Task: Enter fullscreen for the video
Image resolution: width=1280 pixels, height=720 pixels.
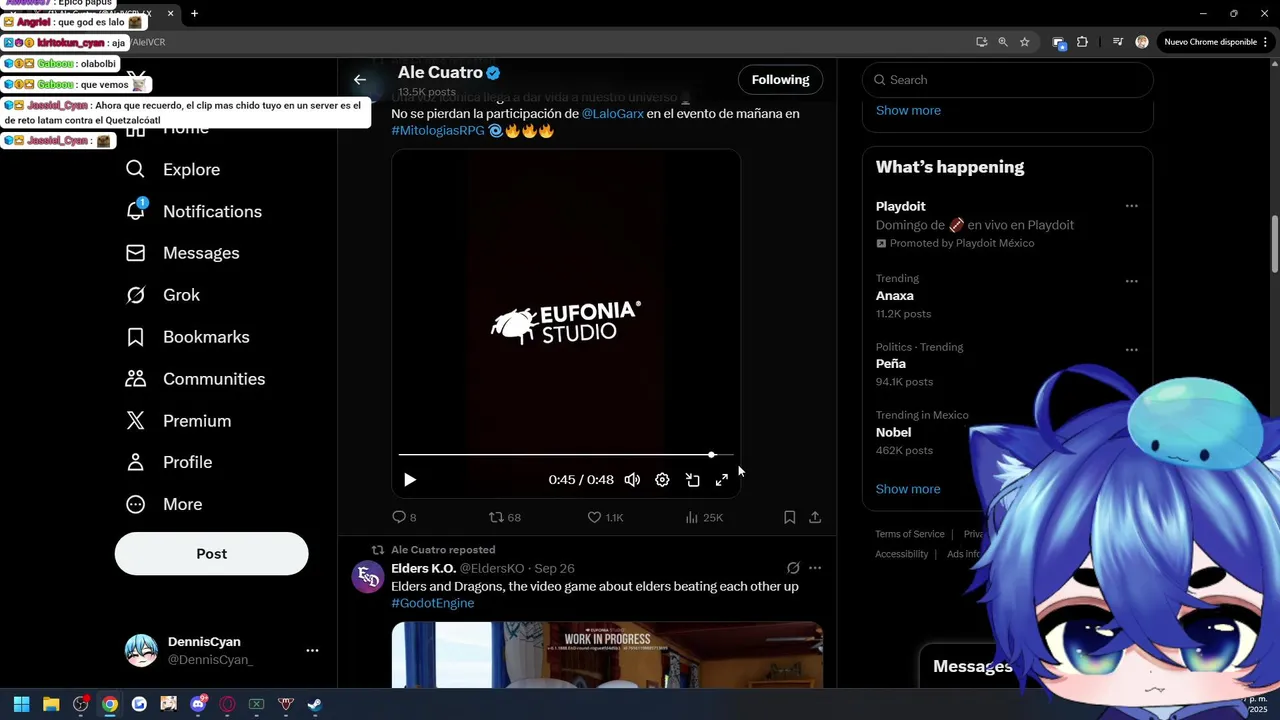Action: pyautogui.click(x=722, y=480)
